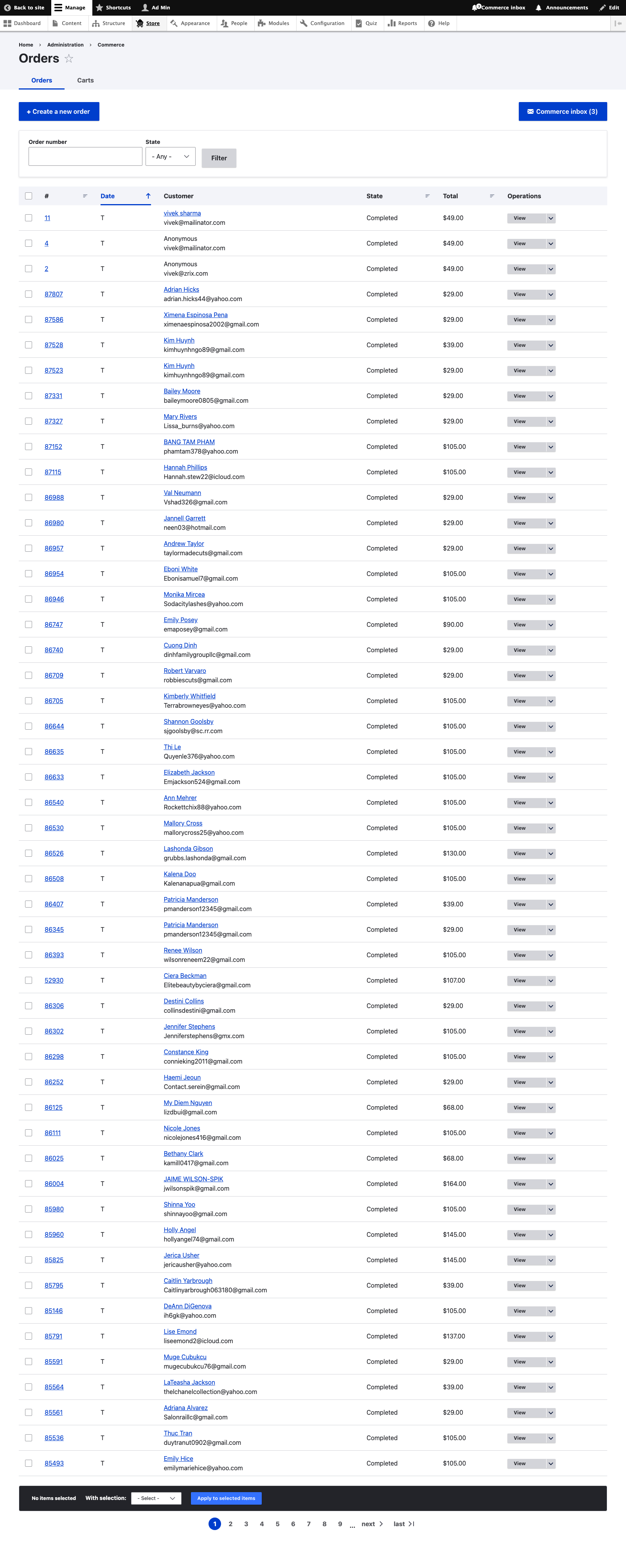
Task: Select the checkbox for order 11
Action: pos(29,218)
